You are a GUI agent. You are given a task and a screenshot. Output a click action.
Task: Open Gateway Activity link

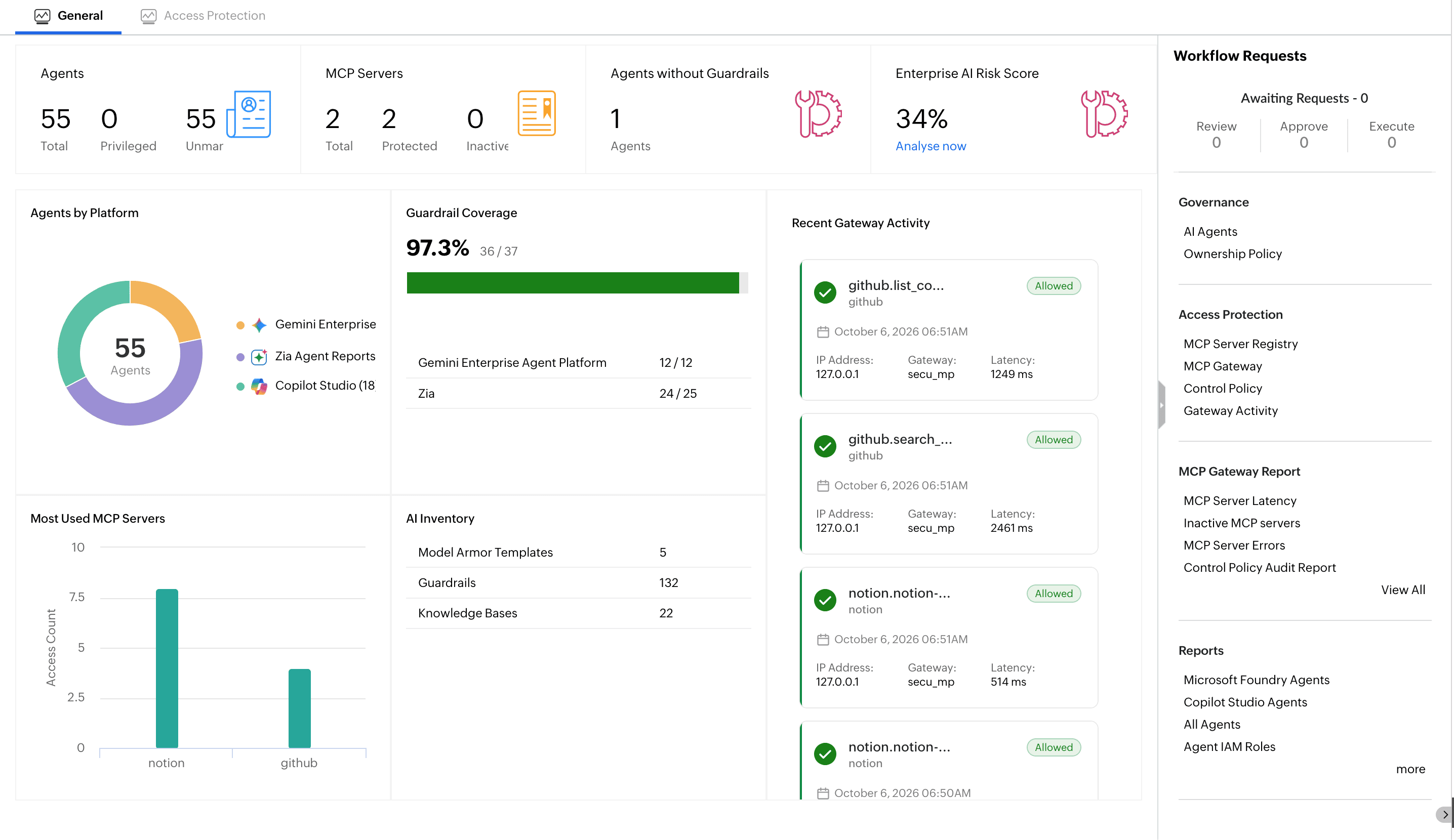click(1230, 410)
